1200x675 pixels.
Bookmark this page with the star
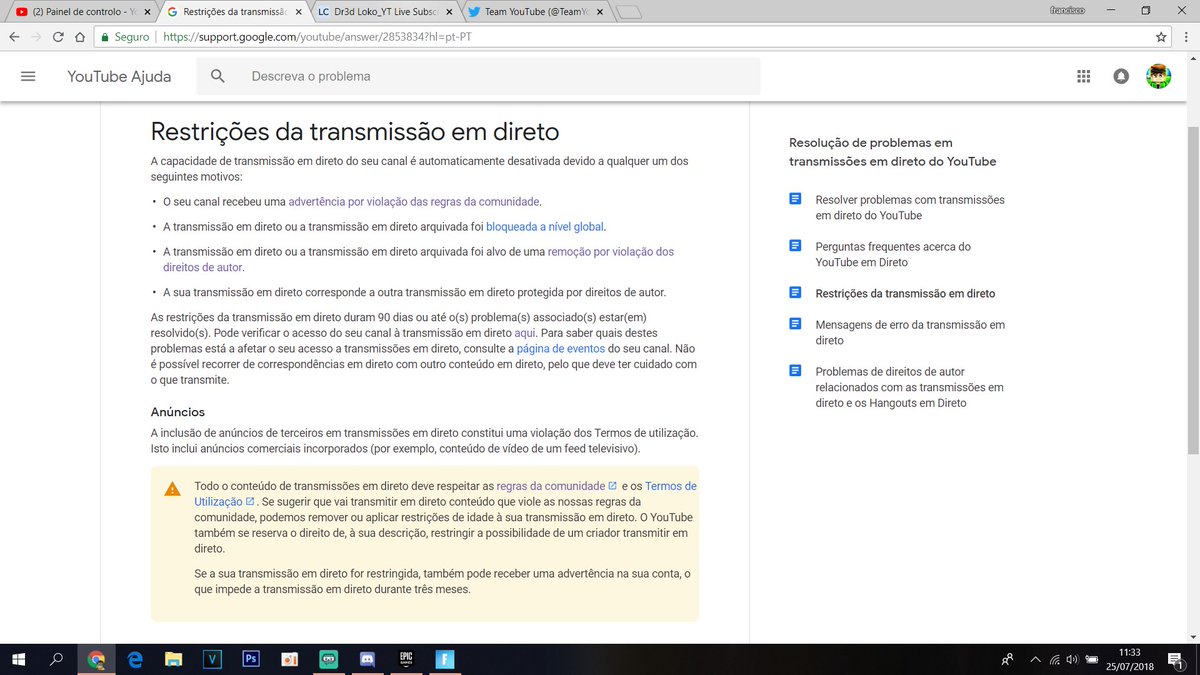[1161, 37]
